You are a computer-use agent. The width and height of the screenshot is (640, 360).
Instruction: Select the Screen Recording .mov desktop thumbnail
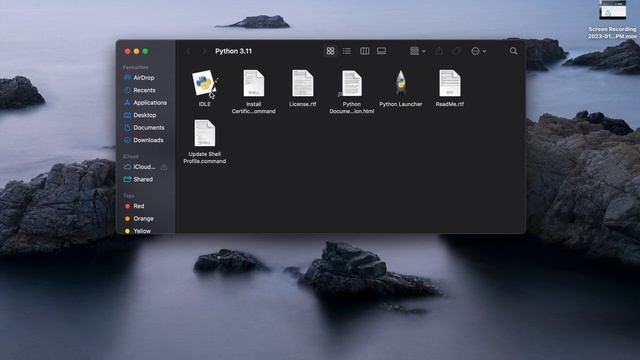612,10
